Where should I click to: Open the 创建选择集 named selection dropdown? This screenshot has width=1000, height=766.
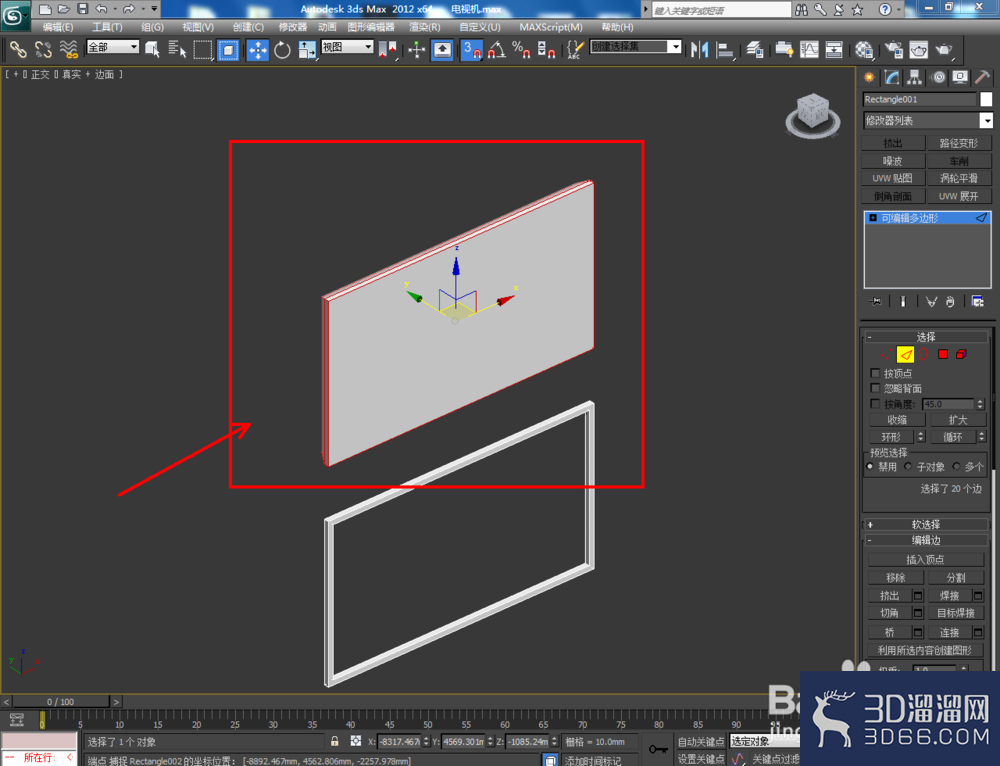(636, 47)
